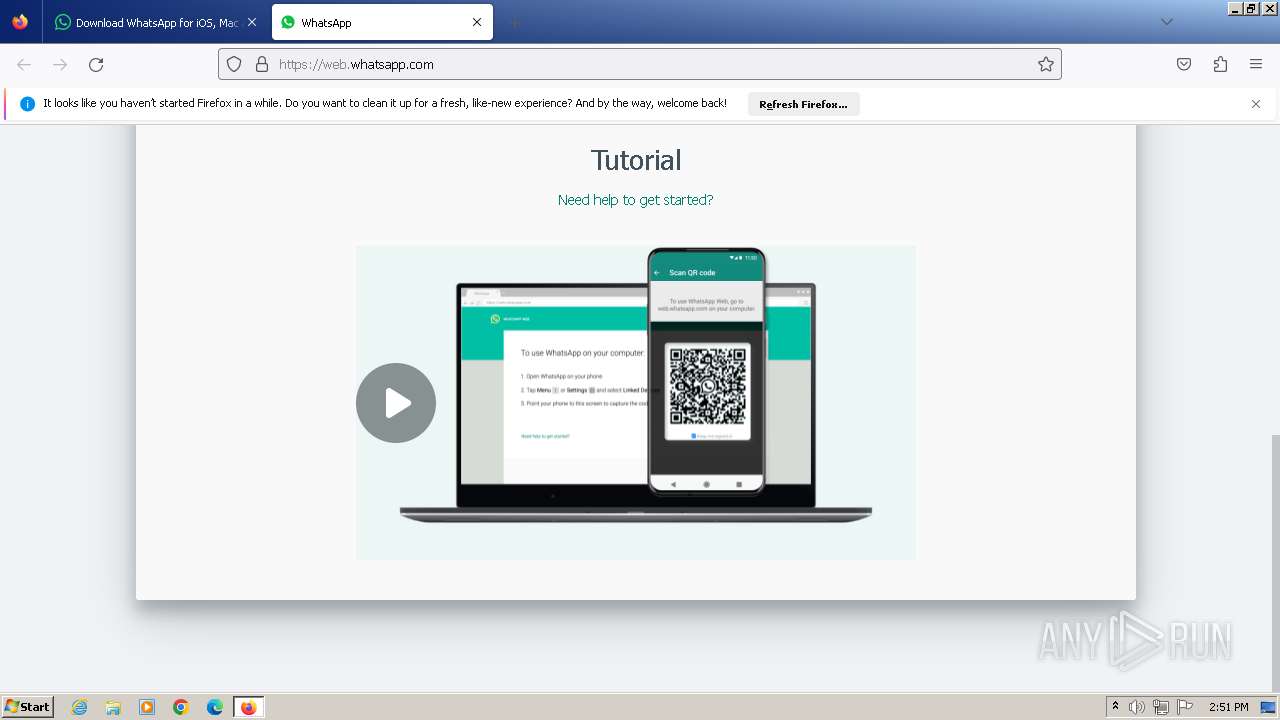Open a new browser tab
The height and width of the screenshot is (720, 1280).
coord(514,22)
